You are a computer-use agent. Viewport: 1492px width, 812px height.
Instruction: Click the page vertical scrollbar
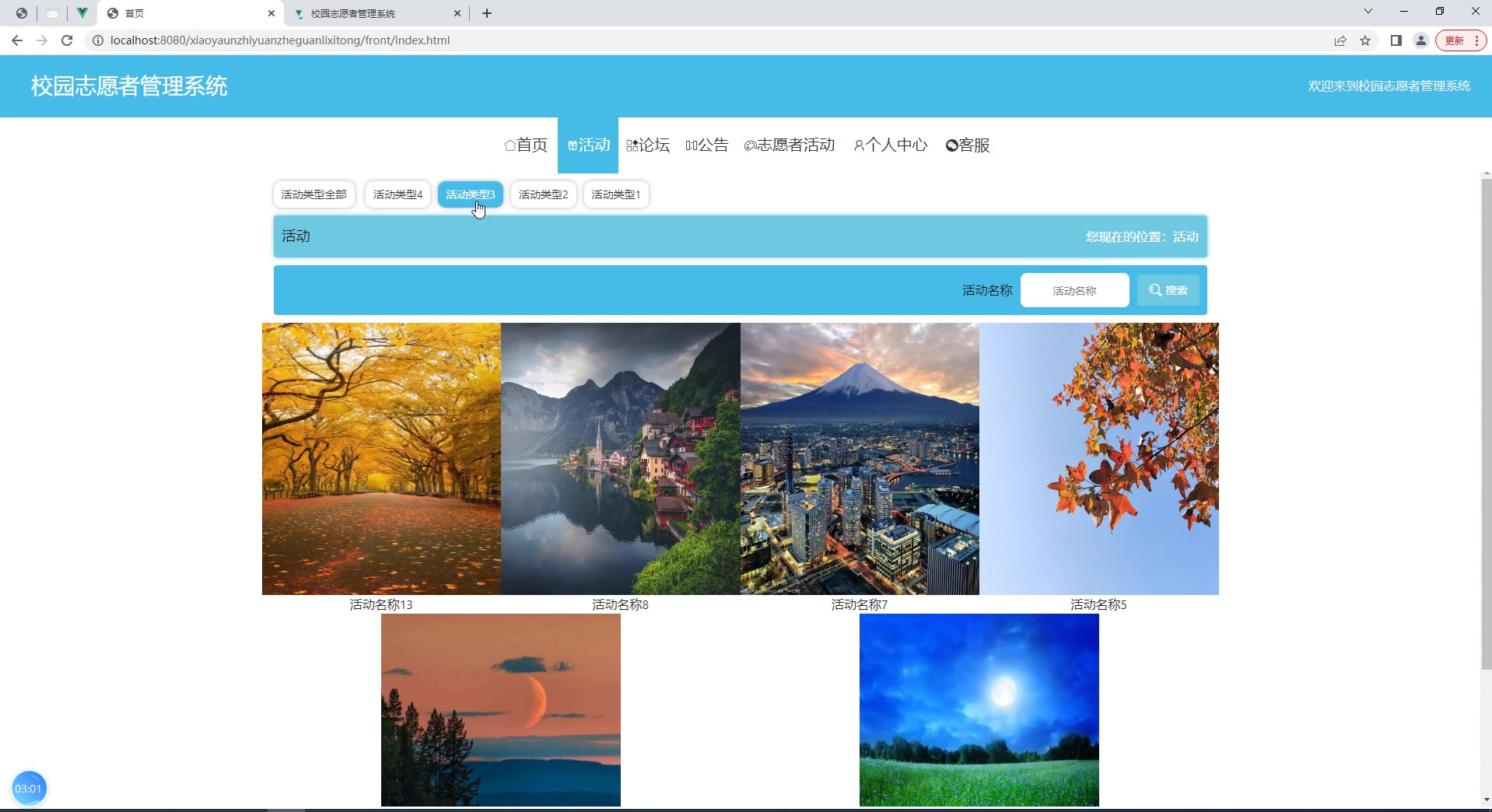click(1486, 424)
